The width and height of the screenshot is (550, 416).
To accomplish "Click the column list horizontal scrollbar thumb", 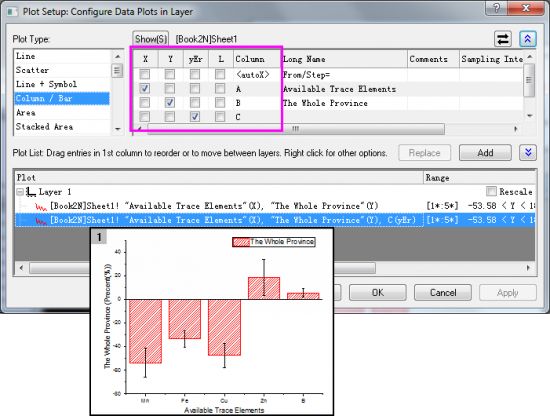I will click(x=296, y=129).
